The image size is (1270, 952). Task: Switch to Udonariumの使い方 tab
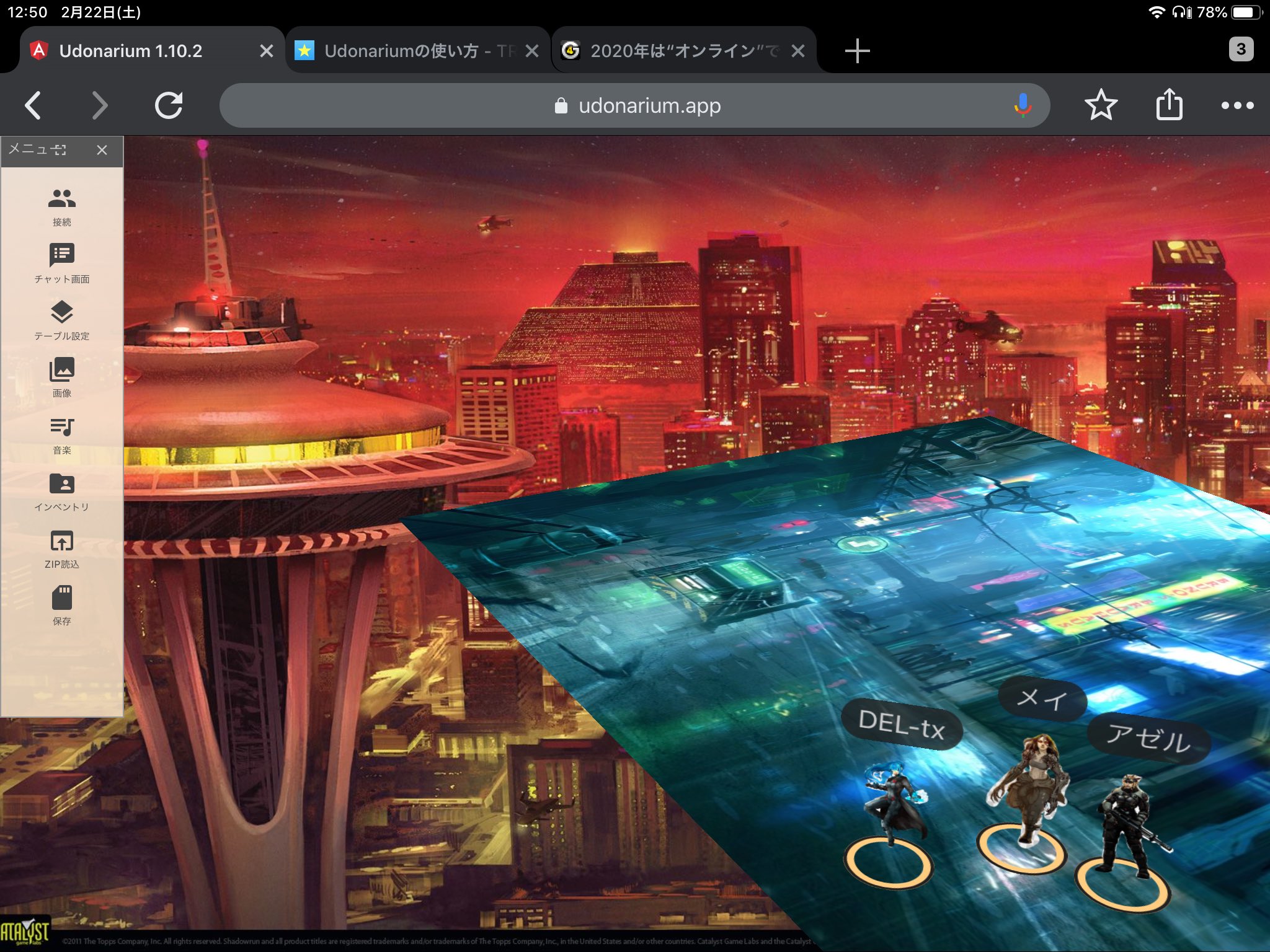pyautogui.click(x=406, y=50)
